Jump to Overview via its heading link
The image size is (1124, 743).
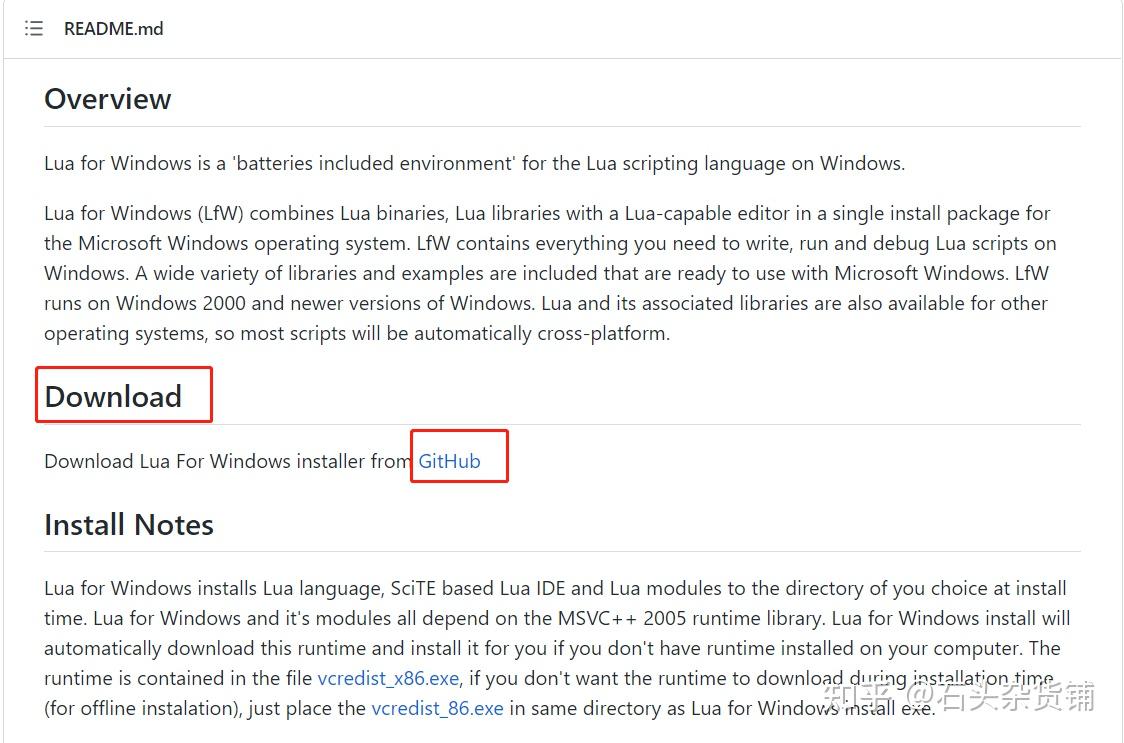pos(107,99)
